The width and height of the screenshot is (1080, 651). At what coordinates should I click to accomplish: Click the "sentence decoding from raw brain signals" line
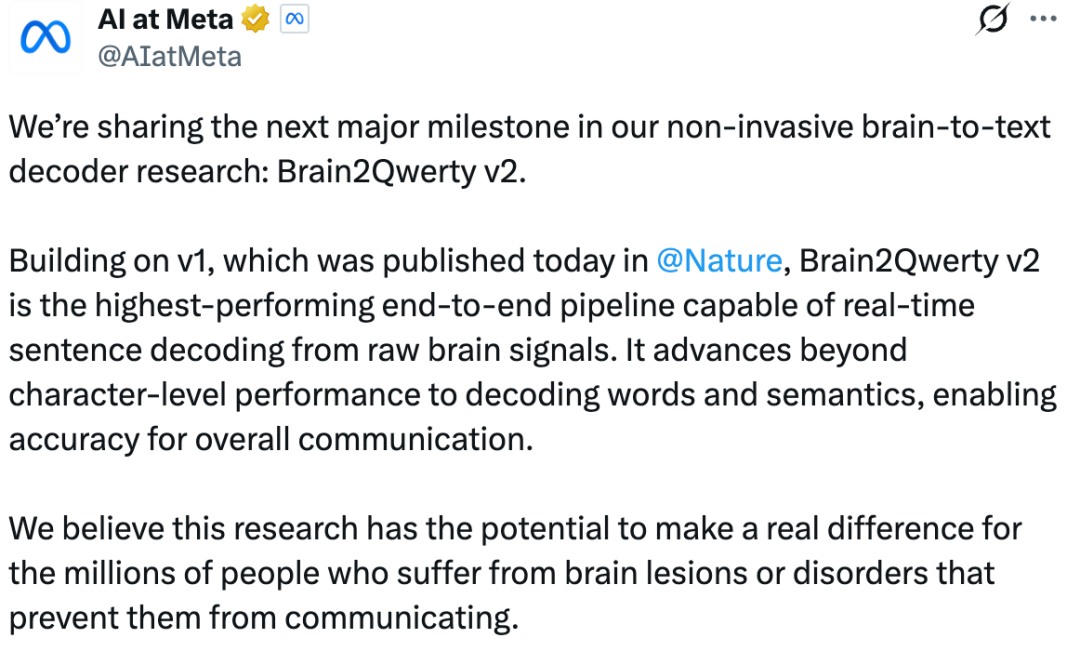457,351
